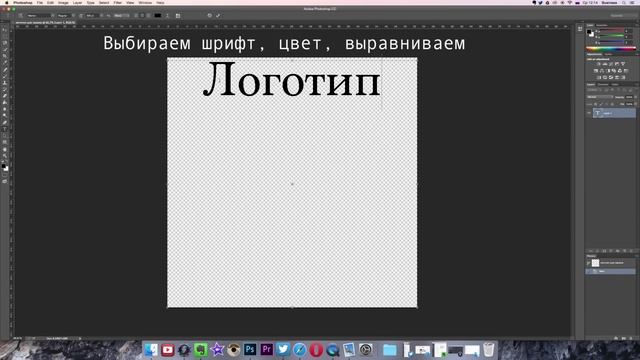The image size is (640, 360).
Task: Open the anti-aliasing method dropdown
Action: tap(121, 16)
